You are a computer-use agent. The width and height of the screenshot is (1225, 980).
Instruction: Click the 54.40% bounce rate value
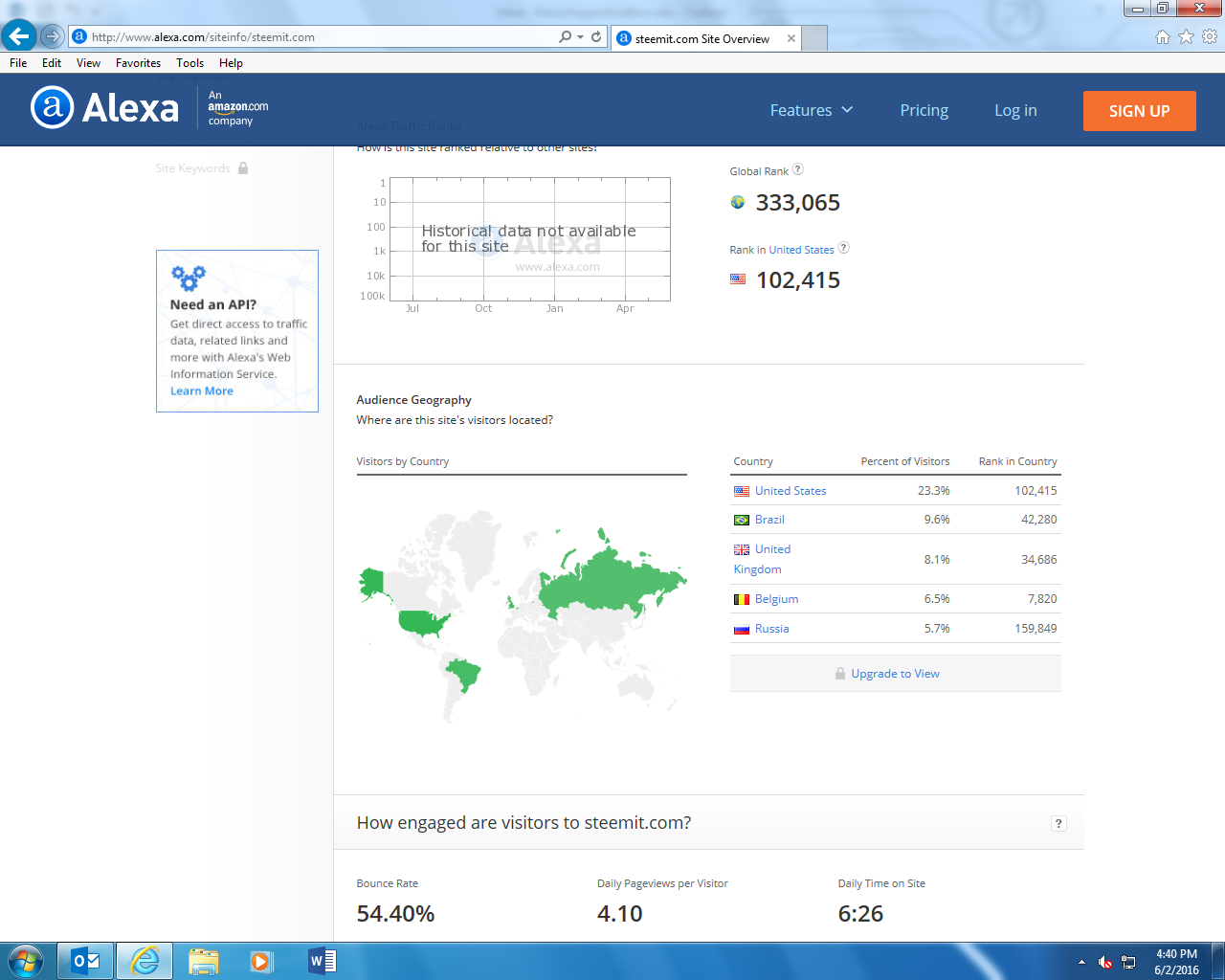(x=395, y=914)
